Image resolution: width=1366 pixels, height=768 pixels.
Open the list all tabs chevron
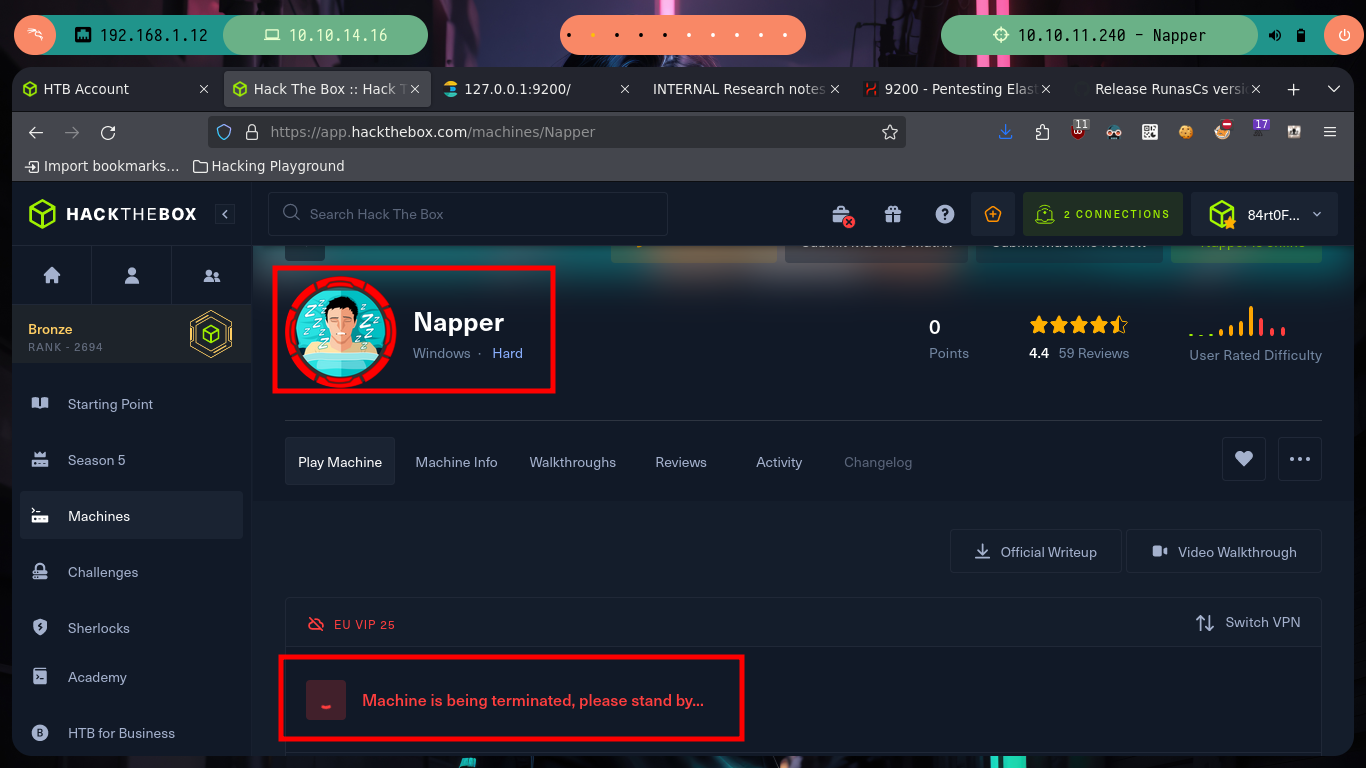pyautogui.click(x=1333, y=89)
